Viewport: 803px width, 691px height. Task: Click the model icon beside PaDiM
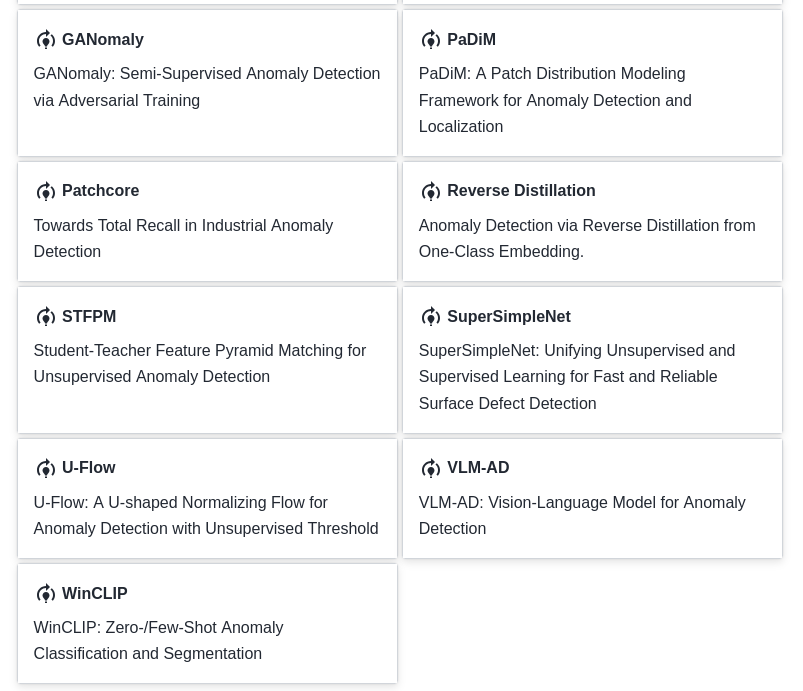point(430,40)
